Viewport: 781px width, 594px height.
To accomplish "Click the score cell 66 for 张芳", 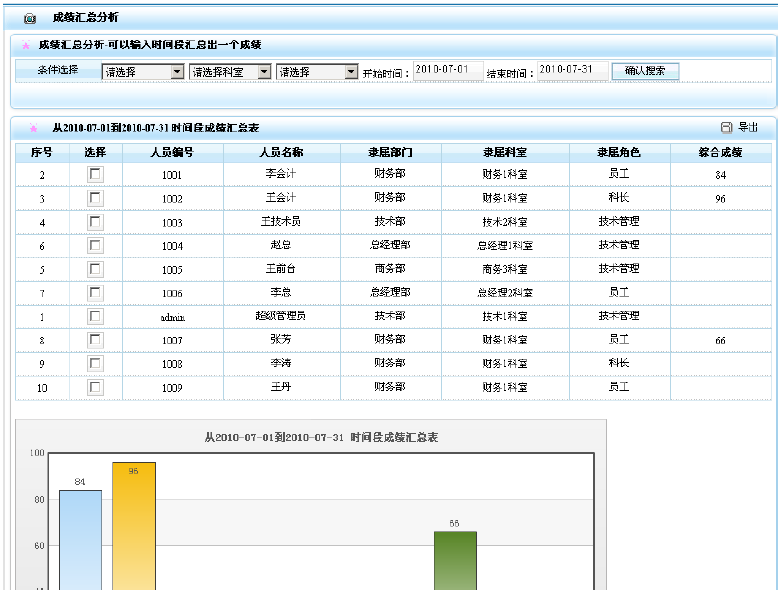I will (720, 341).
